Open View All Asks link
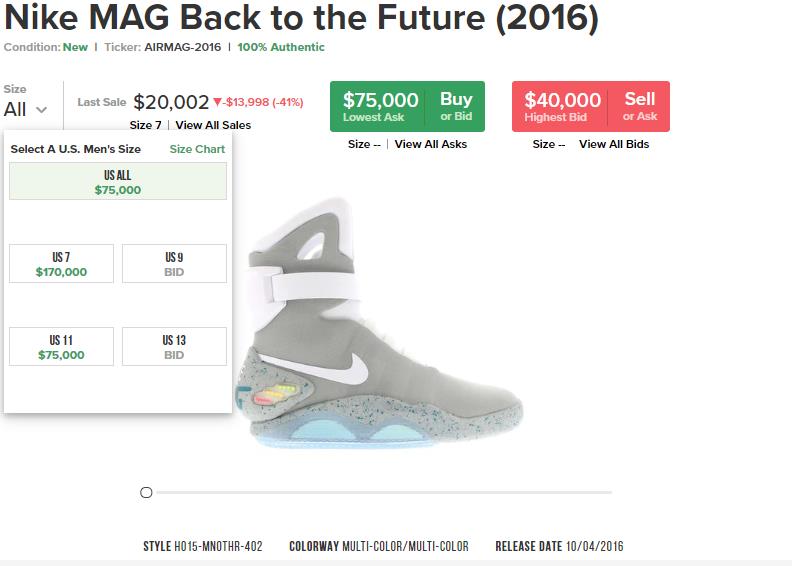 (431, 144)
